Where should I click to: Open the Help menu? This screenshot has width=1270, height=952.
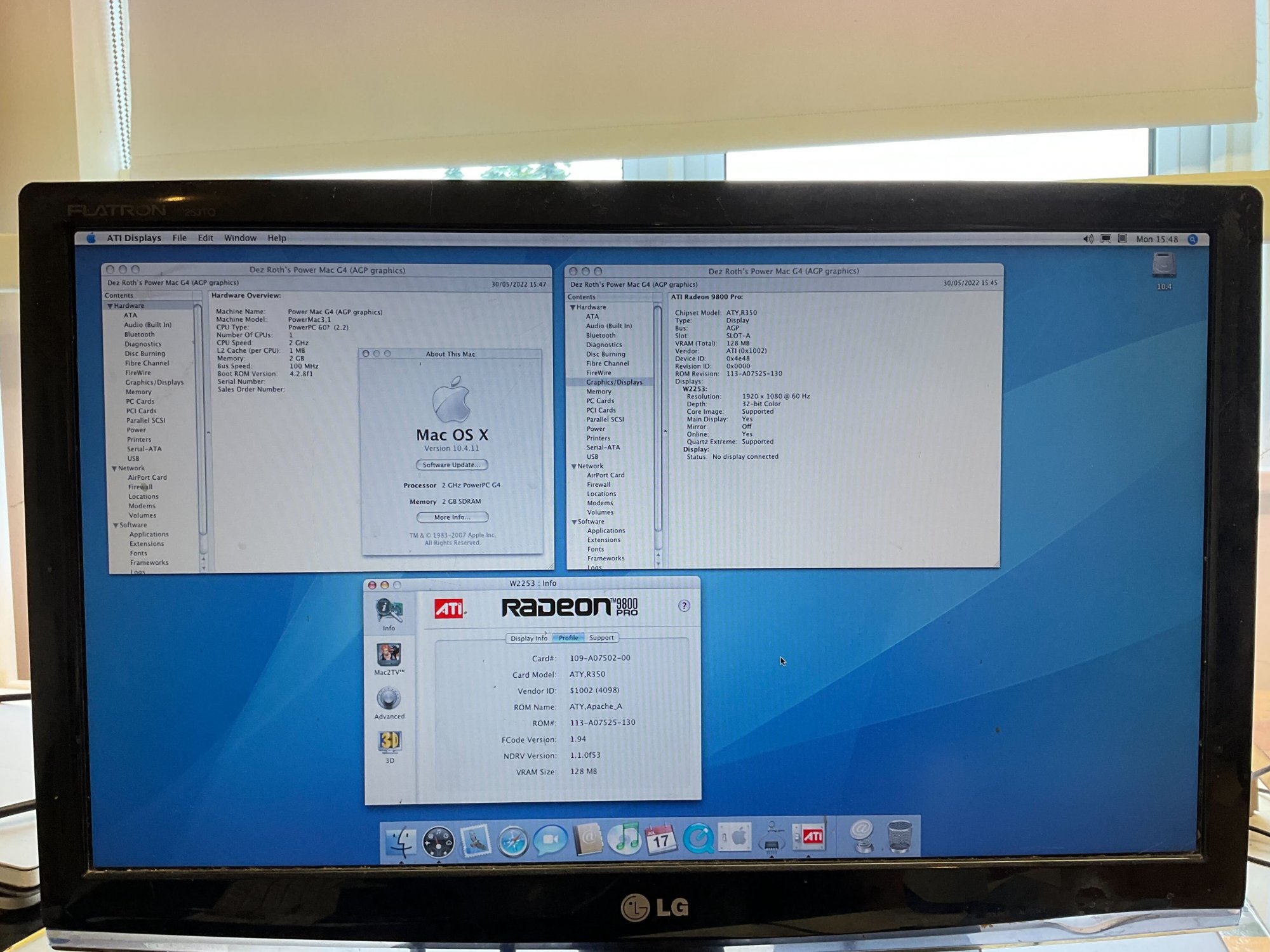[x=277, y=238]
